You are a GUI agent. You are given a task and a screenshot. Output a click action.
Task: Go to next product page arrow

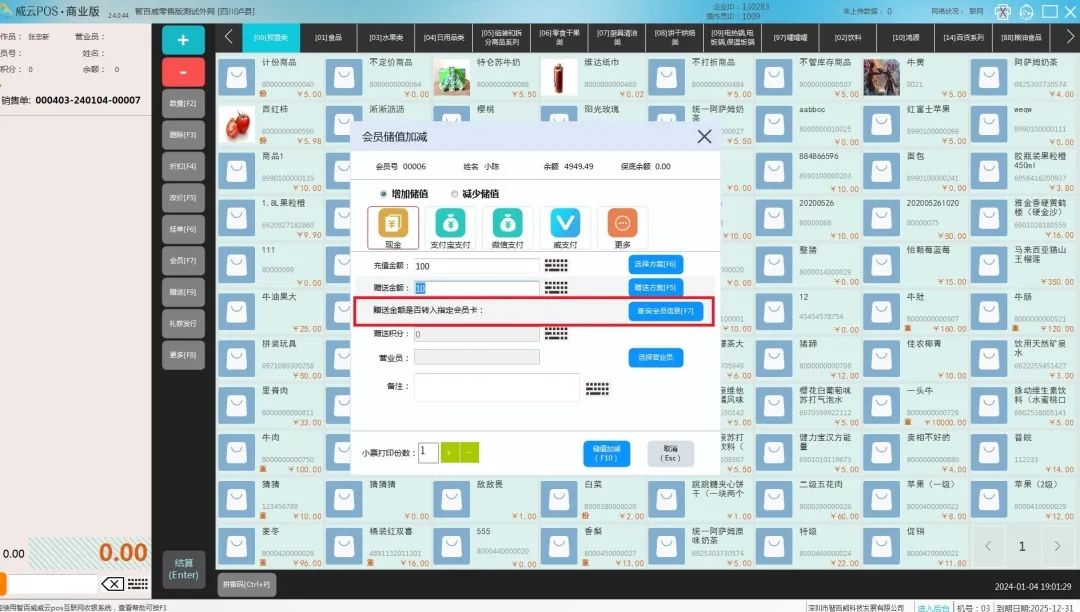1057,547
